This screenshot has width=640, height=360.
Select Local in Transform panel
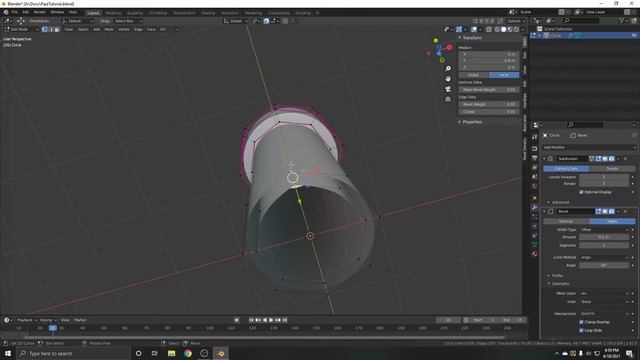(x=504, y=75)
